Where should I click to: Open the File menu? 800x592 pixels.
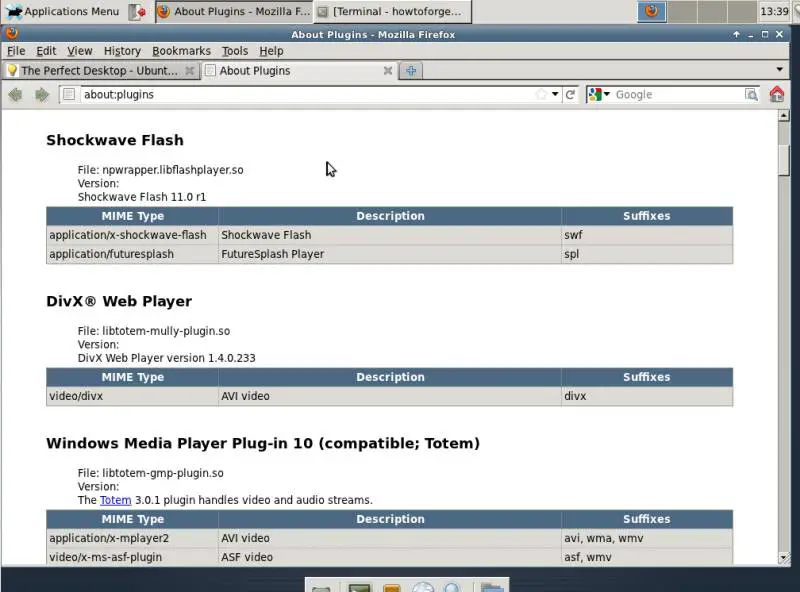(16, 51)
